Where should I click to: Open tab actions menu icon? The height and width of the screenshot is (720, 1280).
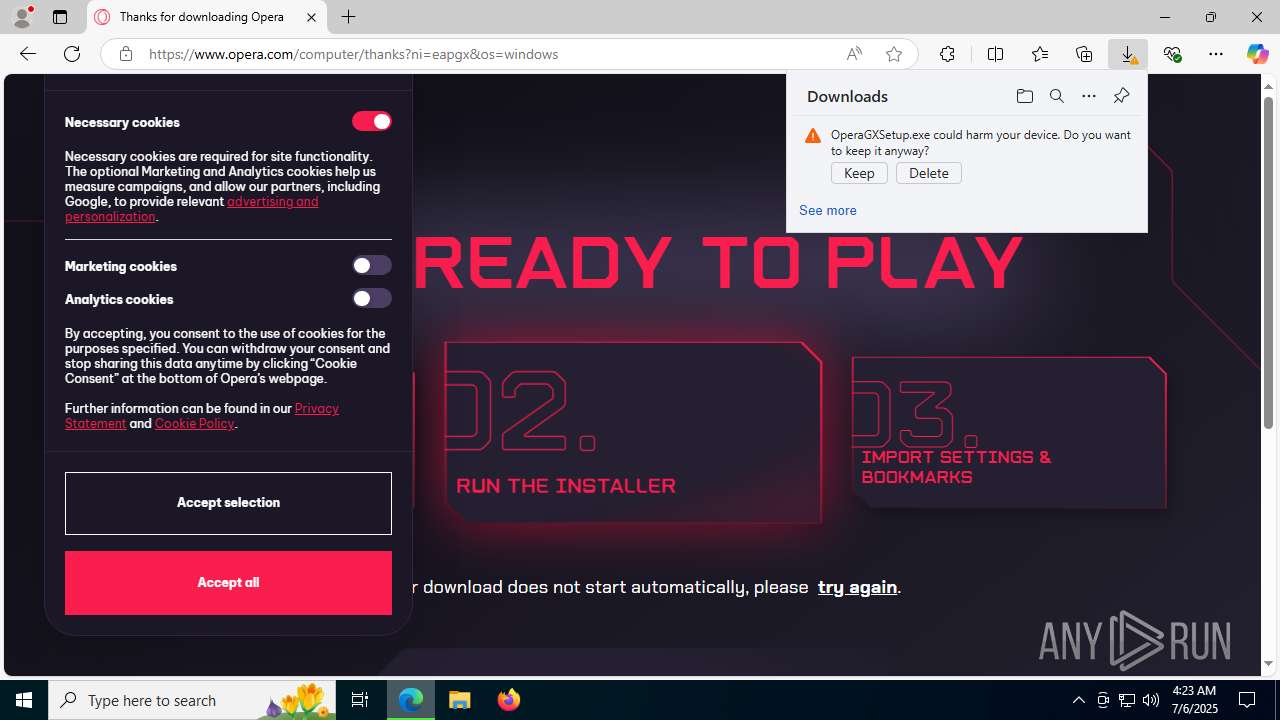coord(60,17)
